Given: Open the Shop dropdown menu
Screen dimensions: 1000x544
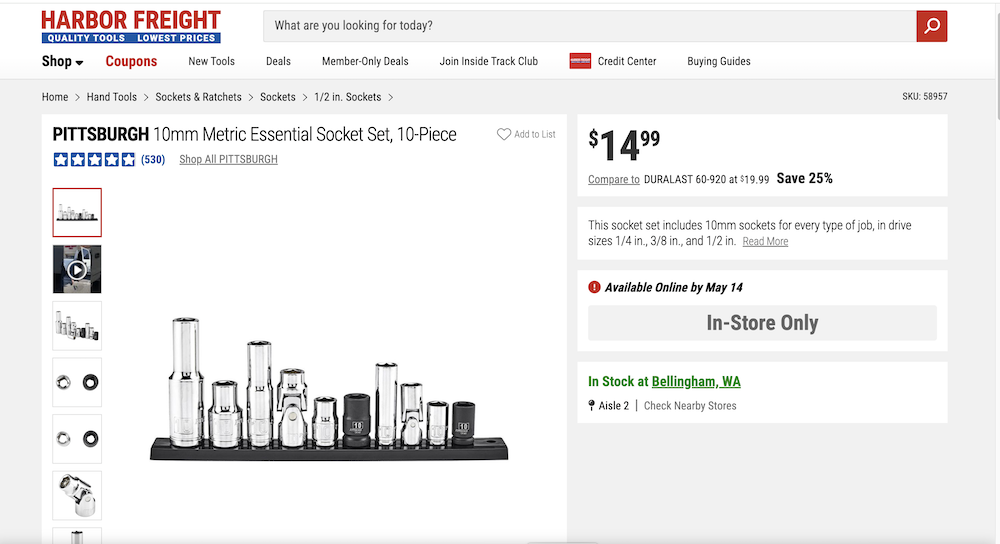Looking at the screenshot, I should 62,62.
